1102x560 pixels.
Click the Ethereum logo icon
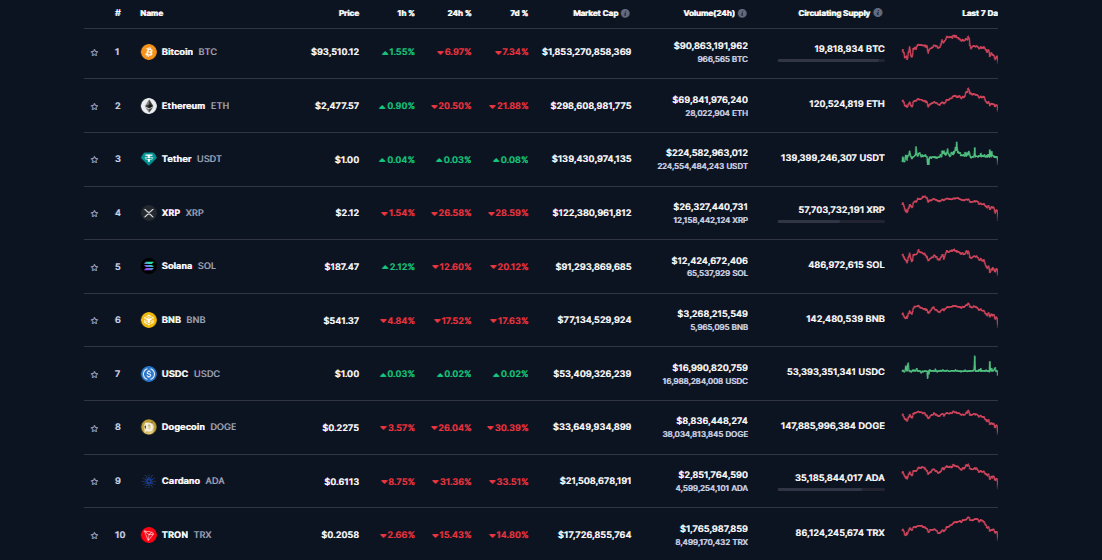[x=149, y=106]
